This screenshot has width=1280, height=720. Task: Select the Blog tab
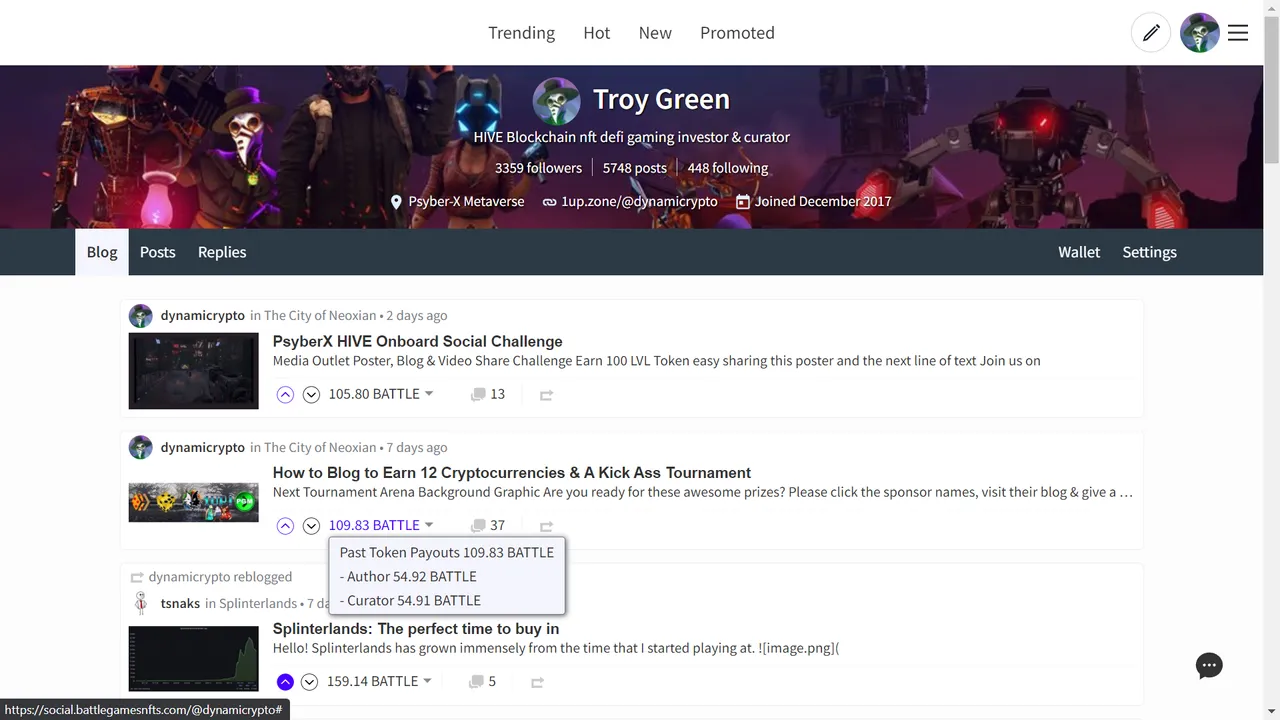[102, 252]
